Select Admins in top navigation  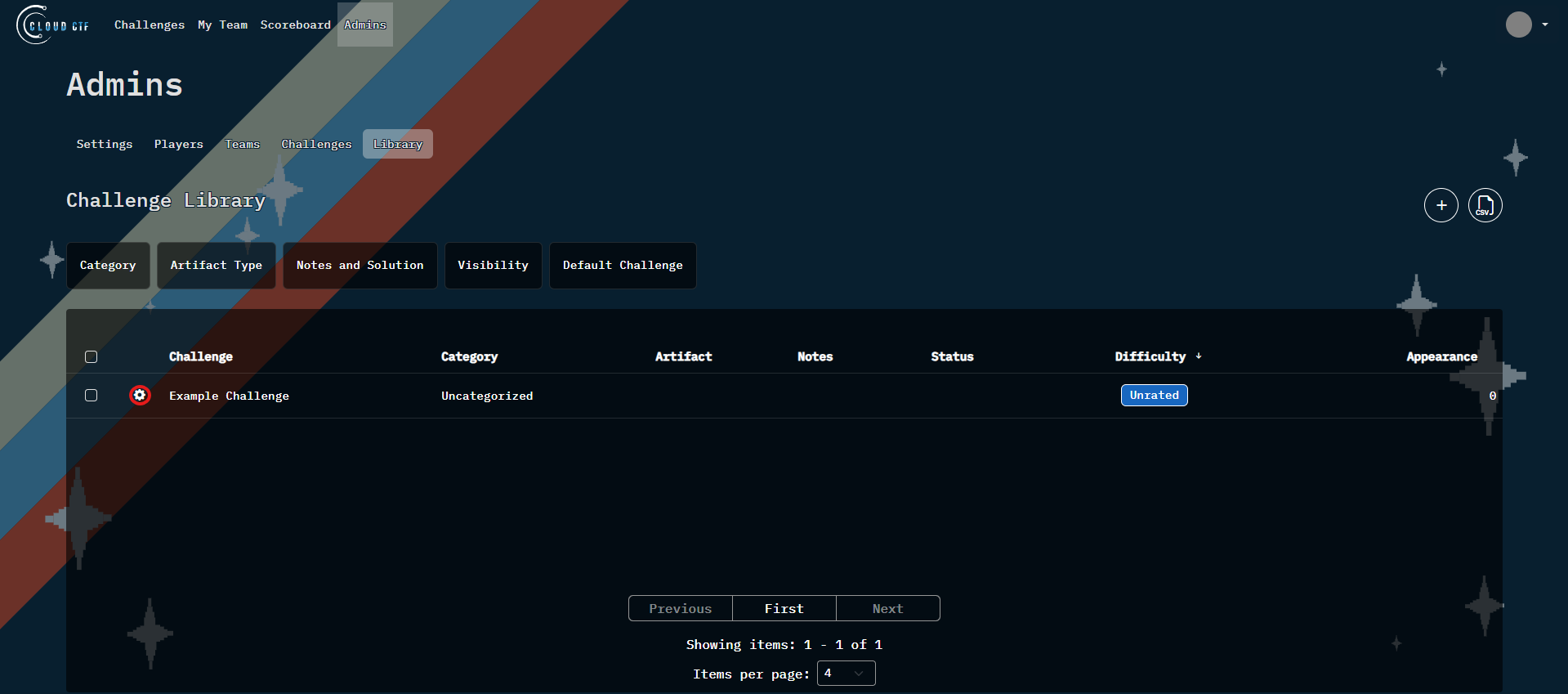[x=365, y=25]
